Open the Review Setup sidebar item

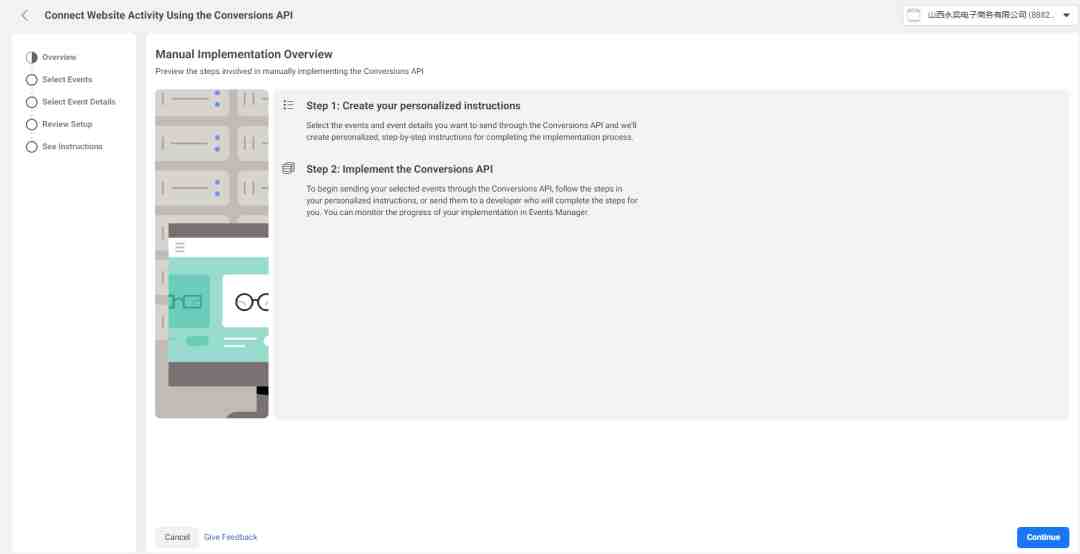pos(67,124)
